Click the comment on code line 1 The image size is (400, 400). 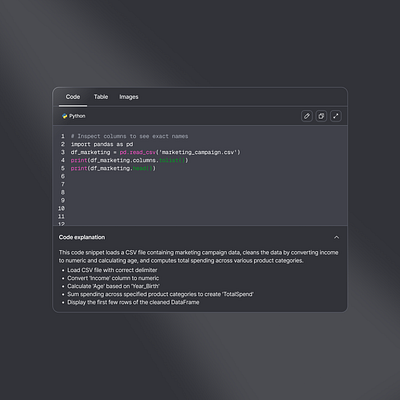(x=129, y=136)
